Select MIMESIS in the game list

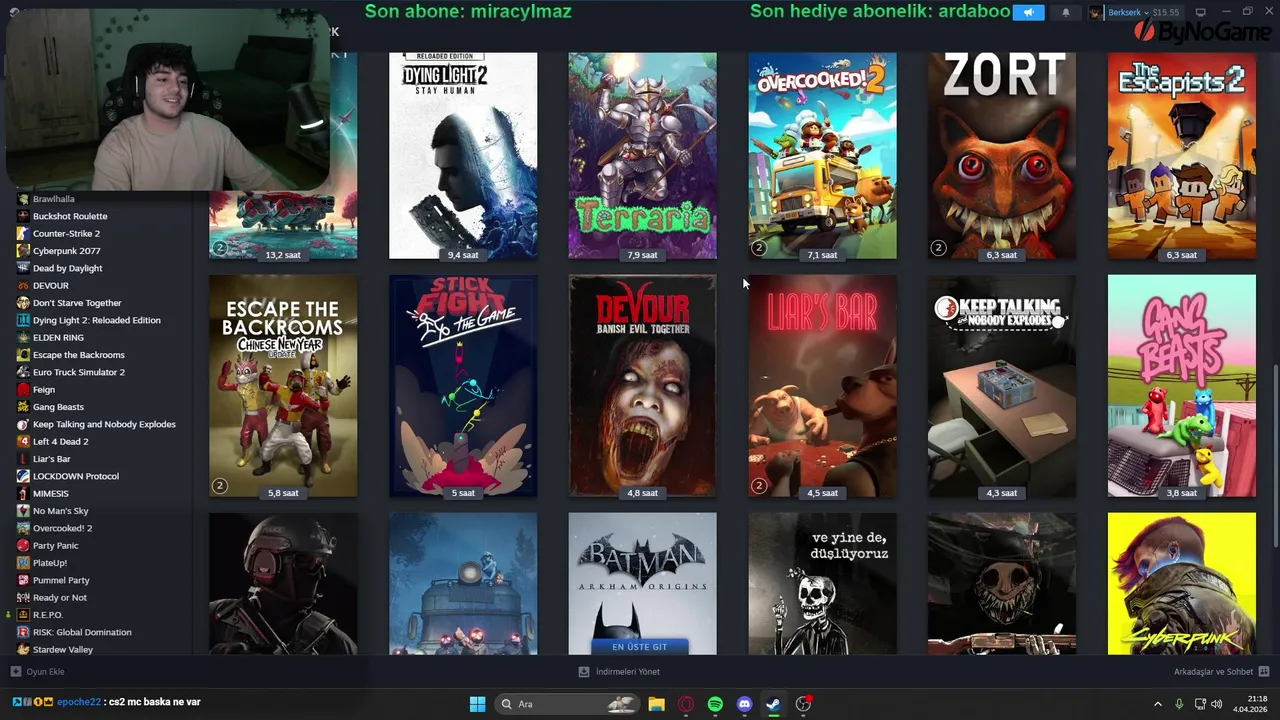point(50,493)
